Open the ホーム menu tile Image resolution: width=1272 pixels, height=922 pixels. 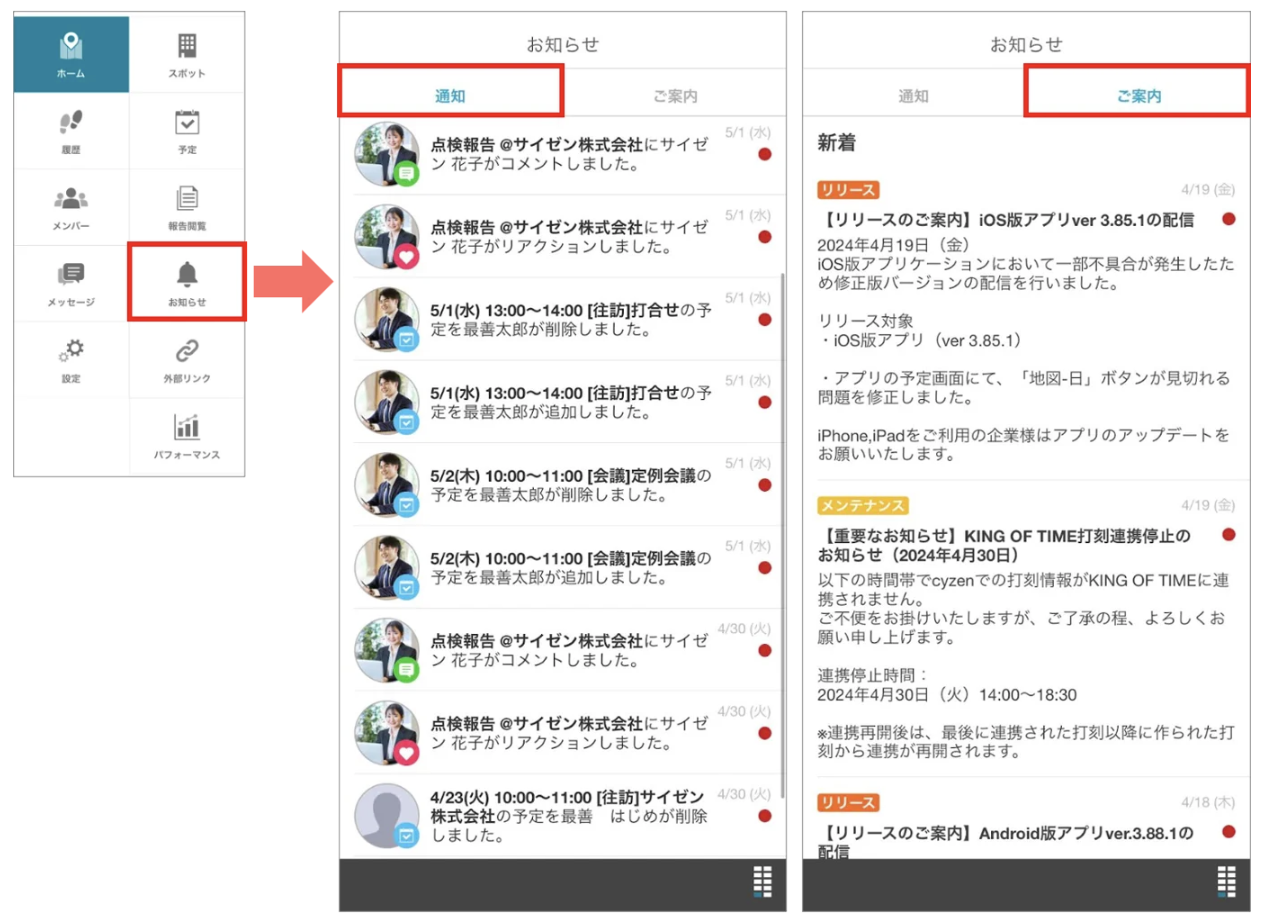71,54
